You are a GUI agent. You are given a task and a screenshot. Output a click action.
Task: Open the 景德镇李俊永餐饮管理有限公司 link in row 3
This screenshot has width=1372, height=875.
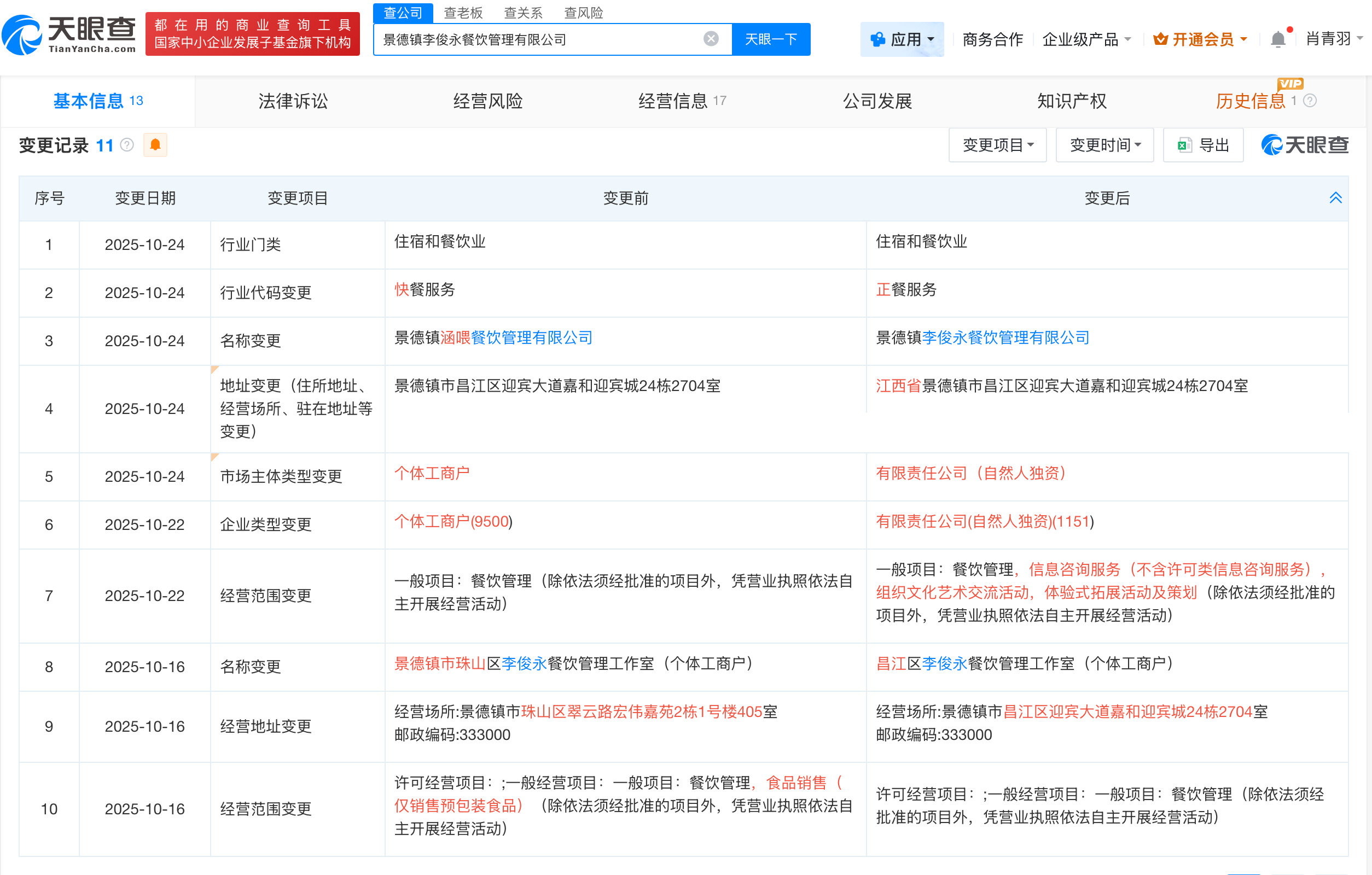[1005, 338]
